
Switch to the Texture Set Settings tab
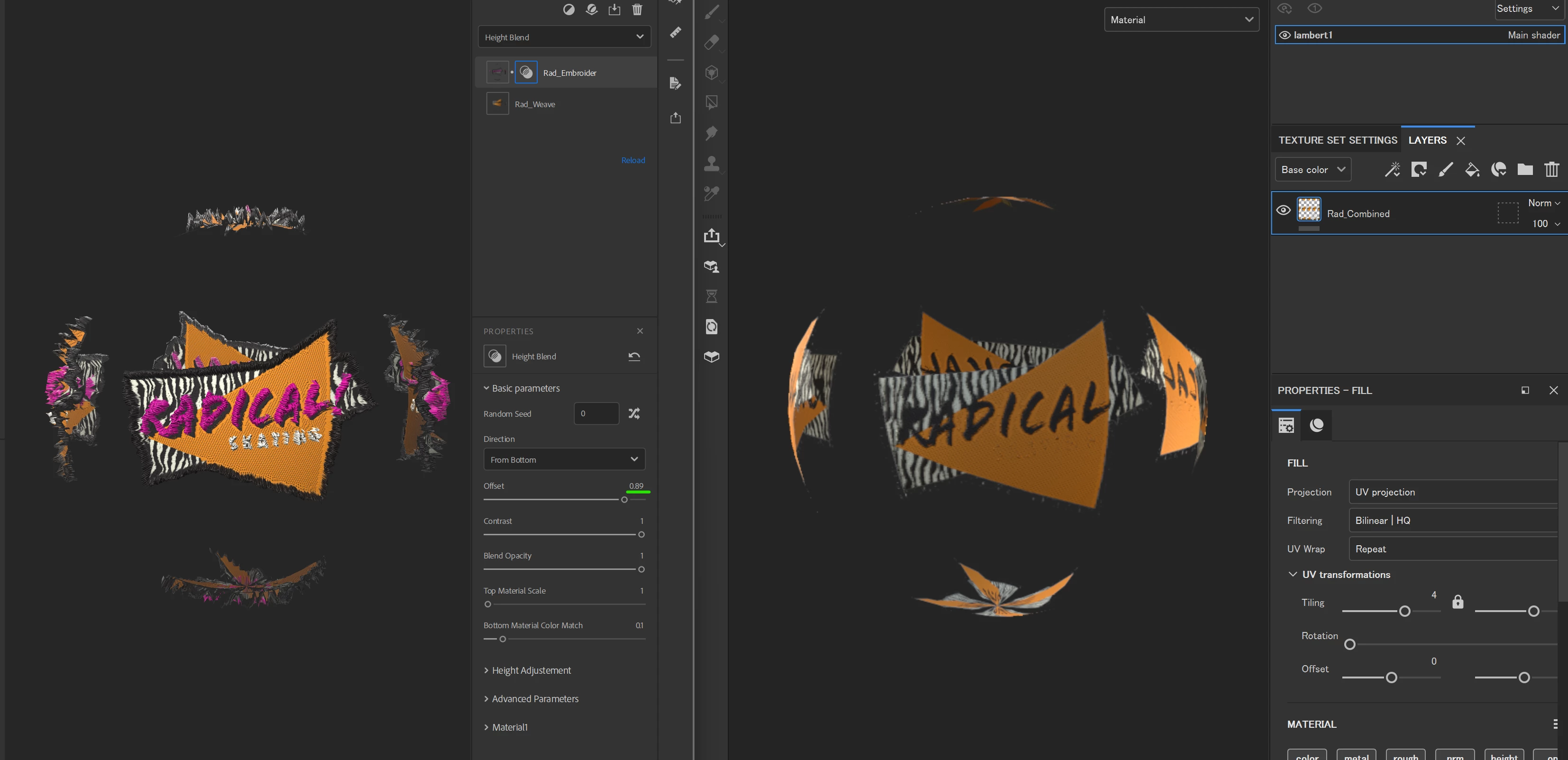point(1337,140)
